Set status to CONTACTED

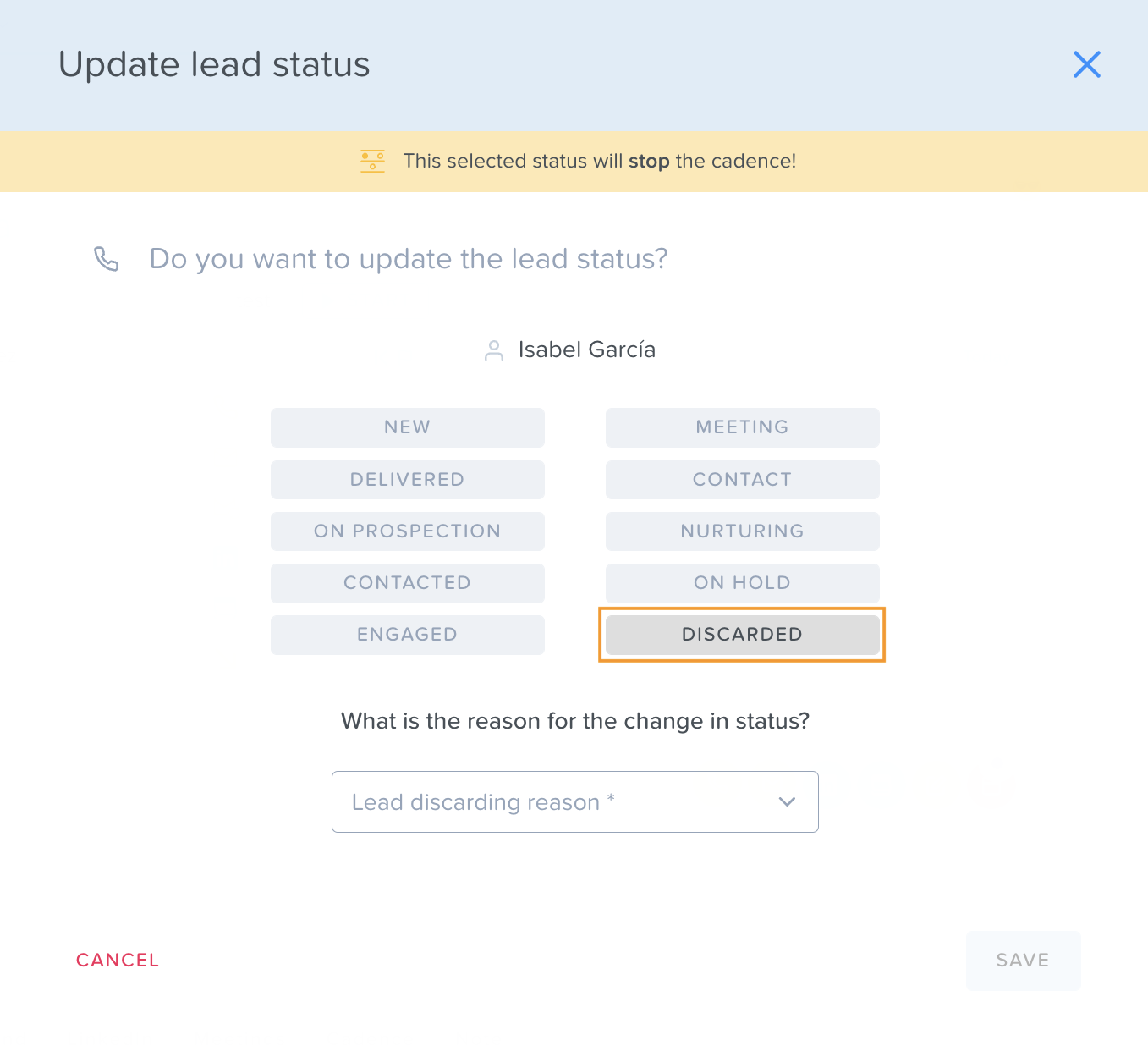click(x=407, y=583)
